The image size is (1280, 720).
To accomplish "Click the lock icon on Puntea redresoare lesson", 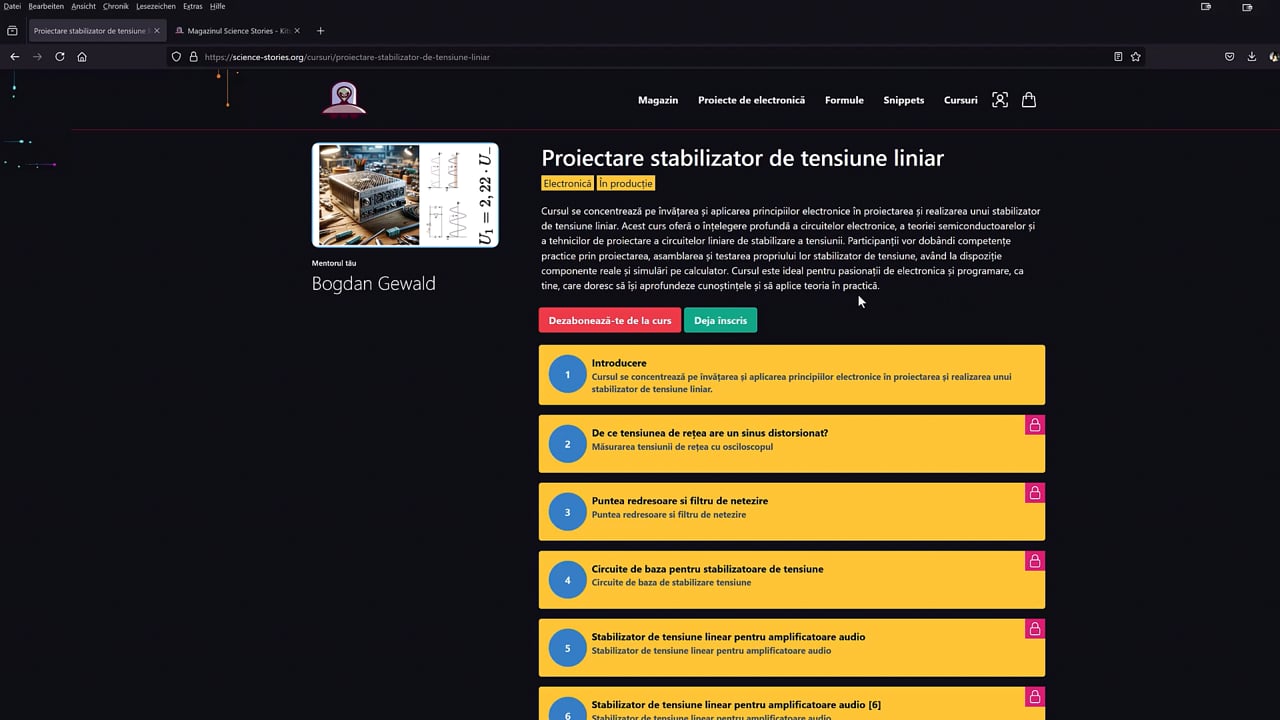I will point(1035,493).
